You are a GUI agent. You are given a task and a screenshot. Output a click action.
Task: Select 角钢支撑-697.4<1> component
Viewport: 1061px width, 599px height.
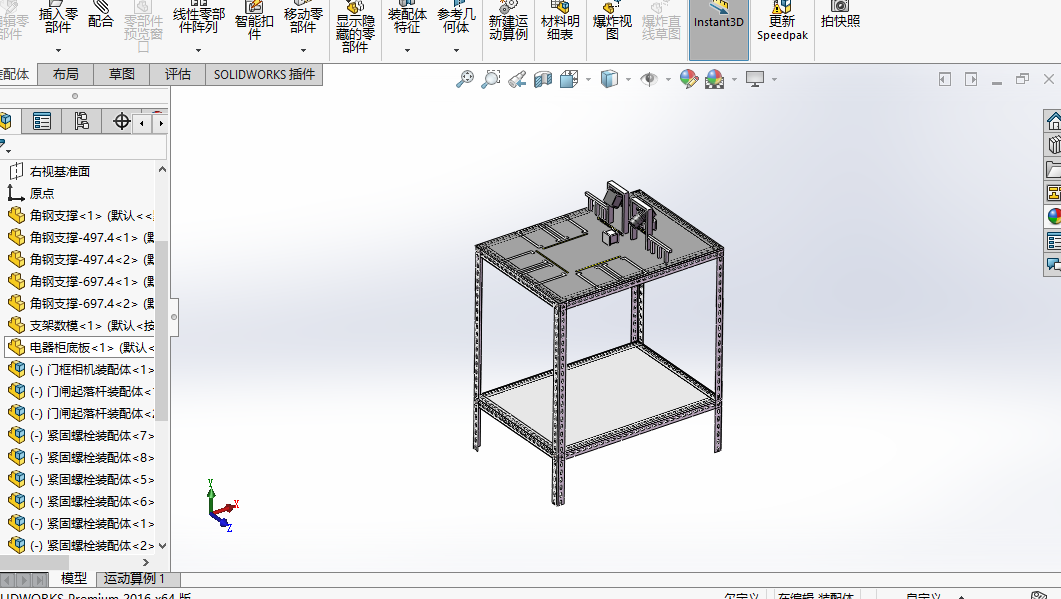point(80,282)
